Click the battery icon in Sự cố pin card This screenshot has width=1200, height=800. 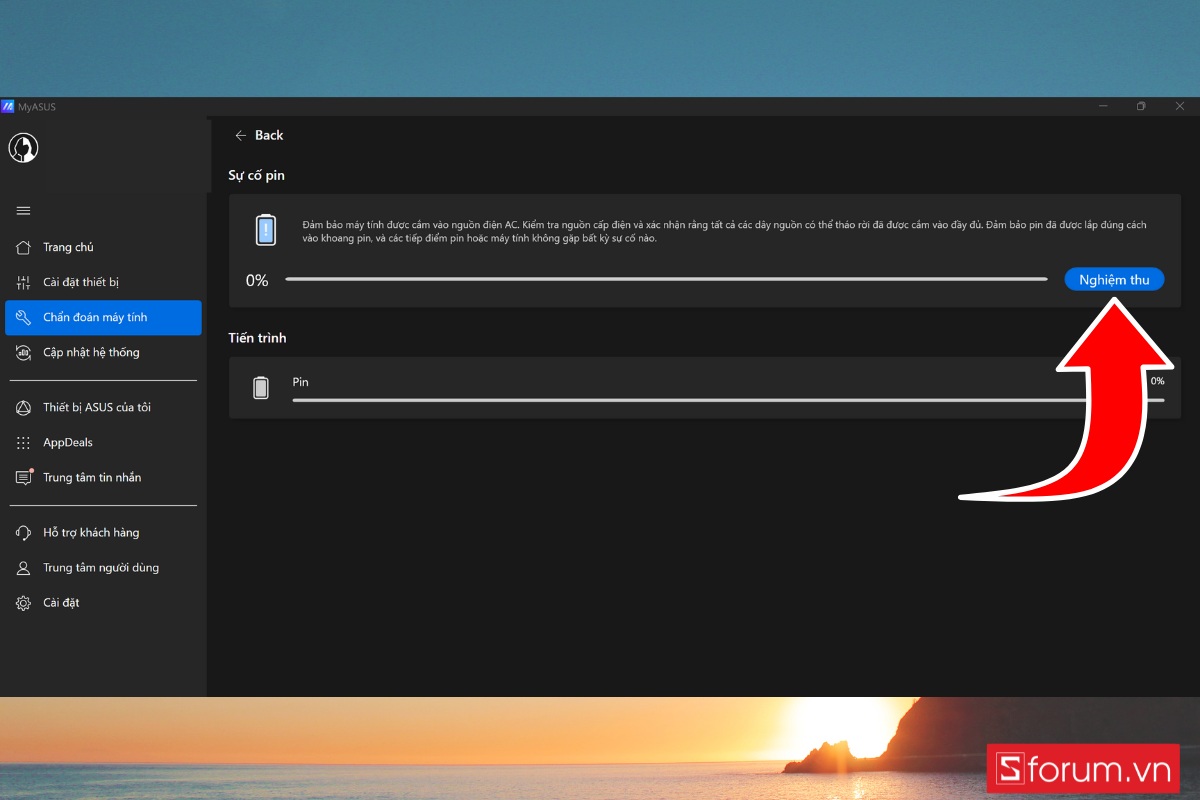pyautogui.click(x=265, y=230)
